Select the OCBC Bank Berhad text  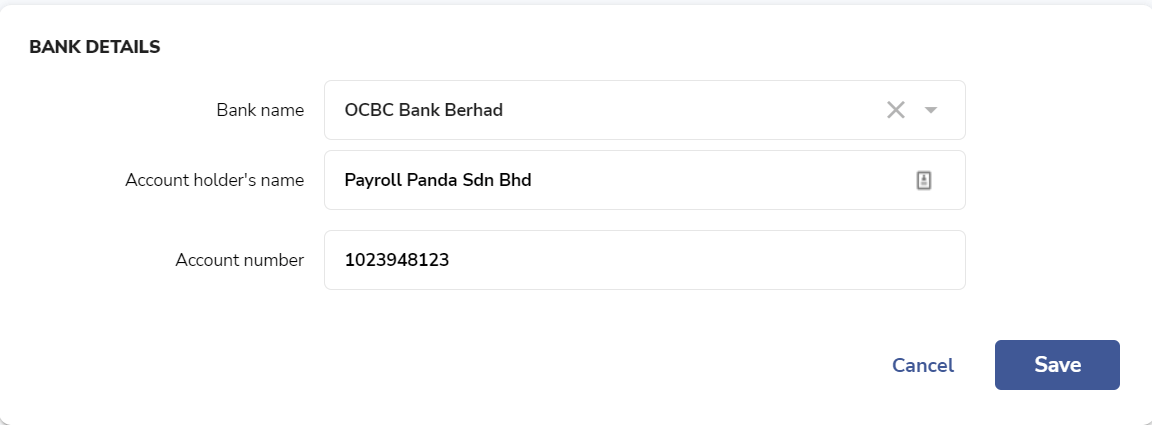(x=424, y=110)
